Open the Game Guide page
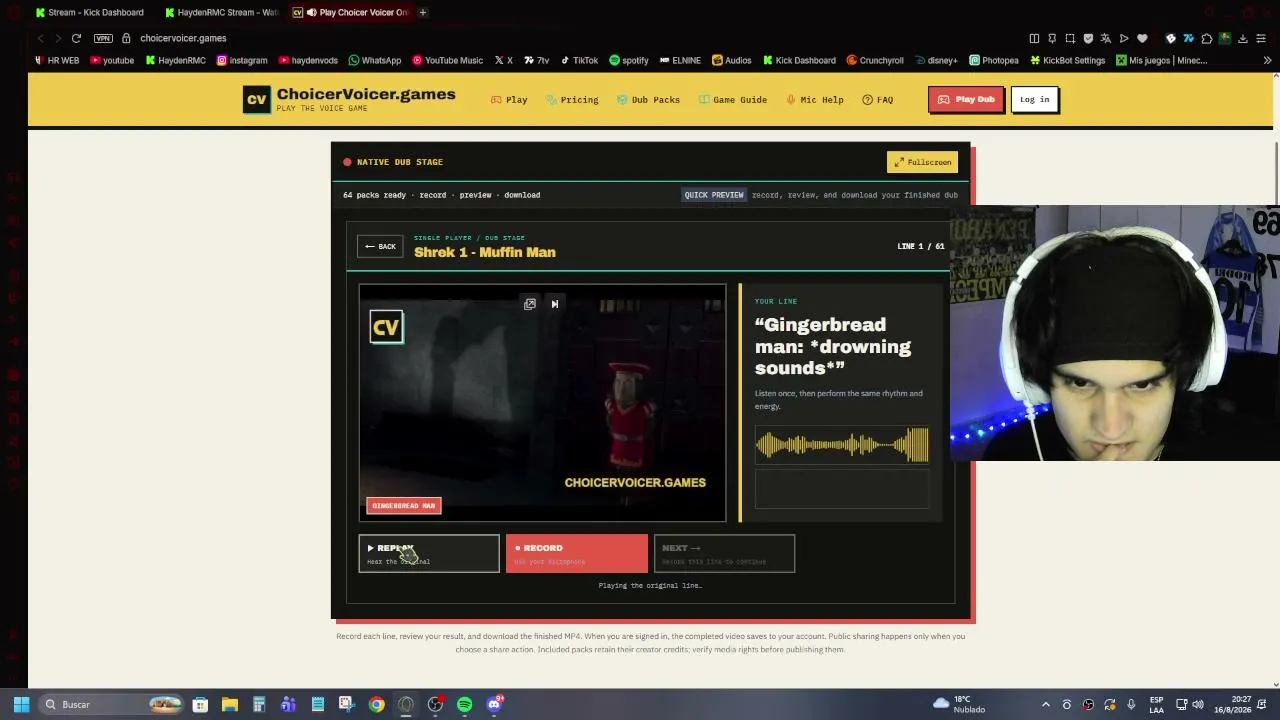 pyautogui.click(x=733, y=100)
